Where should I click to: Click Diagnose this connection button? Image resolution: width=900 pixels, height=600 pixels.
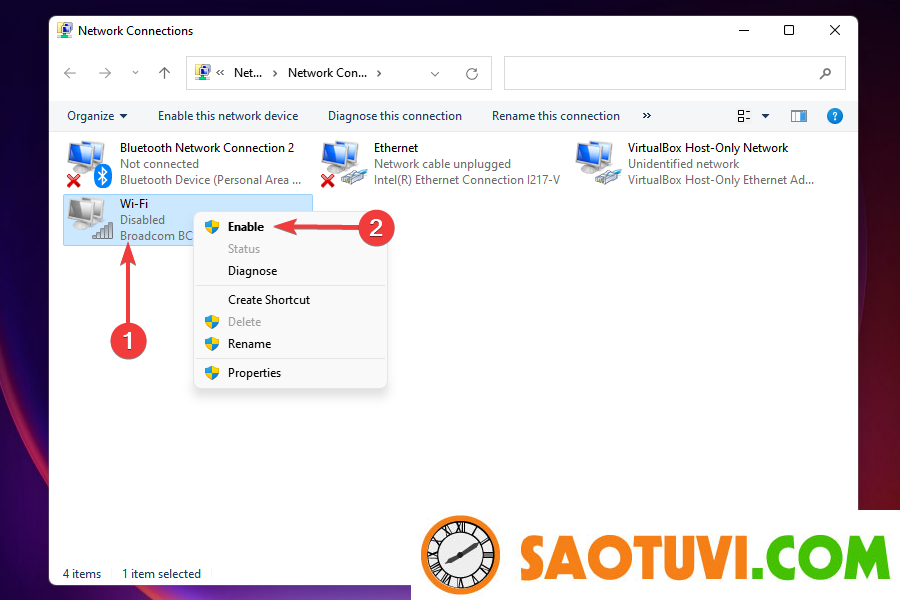click(x=394, y=116)
